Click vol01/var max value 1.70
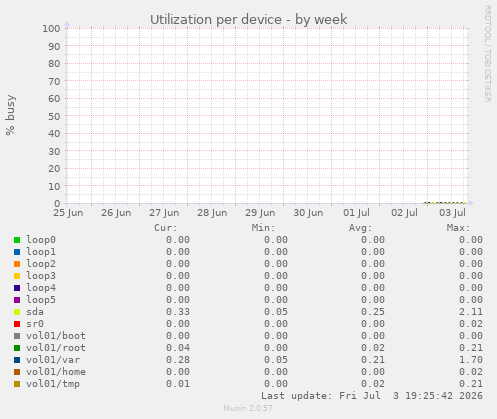 coord(471,360)
